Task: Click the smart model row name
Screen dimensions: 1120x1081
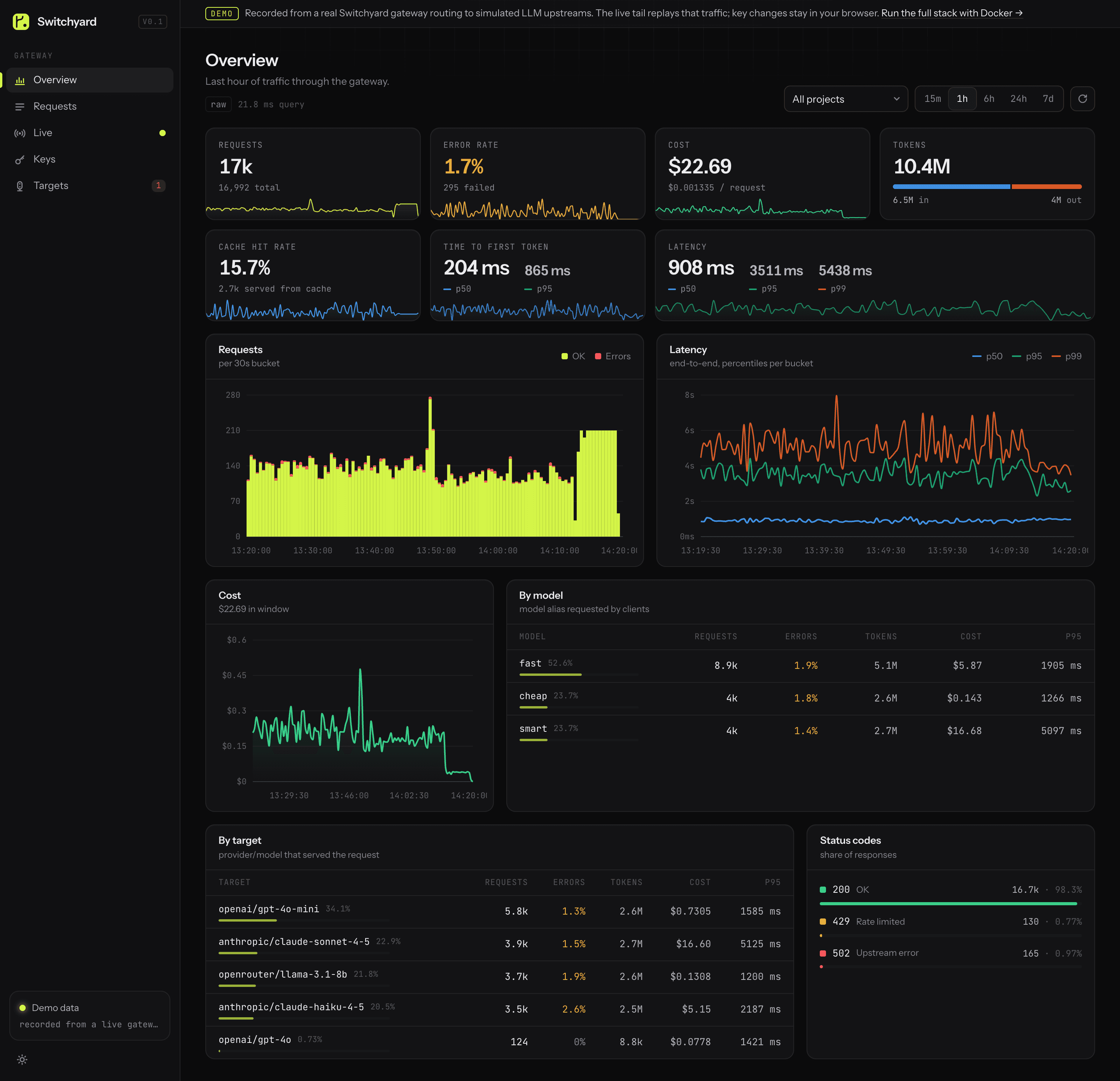Action: click(533, 728)
